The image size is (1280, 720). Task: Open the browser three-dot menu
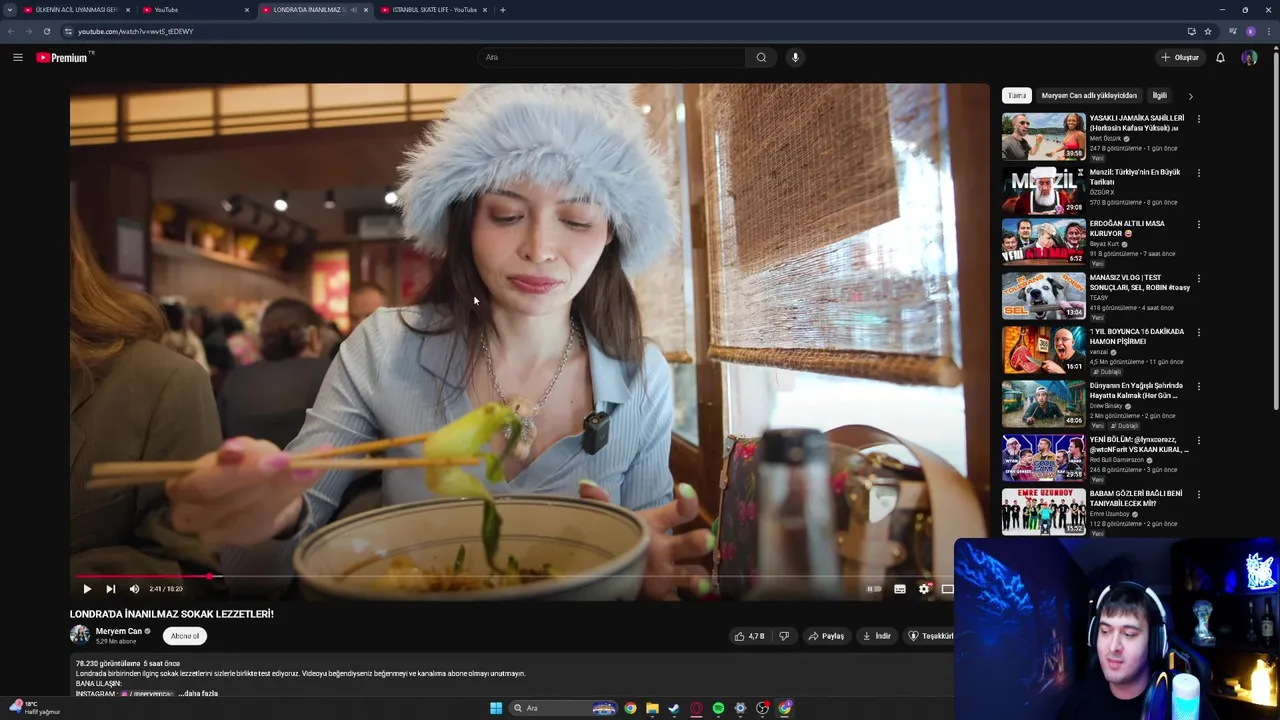click(x=1270, y=31)
